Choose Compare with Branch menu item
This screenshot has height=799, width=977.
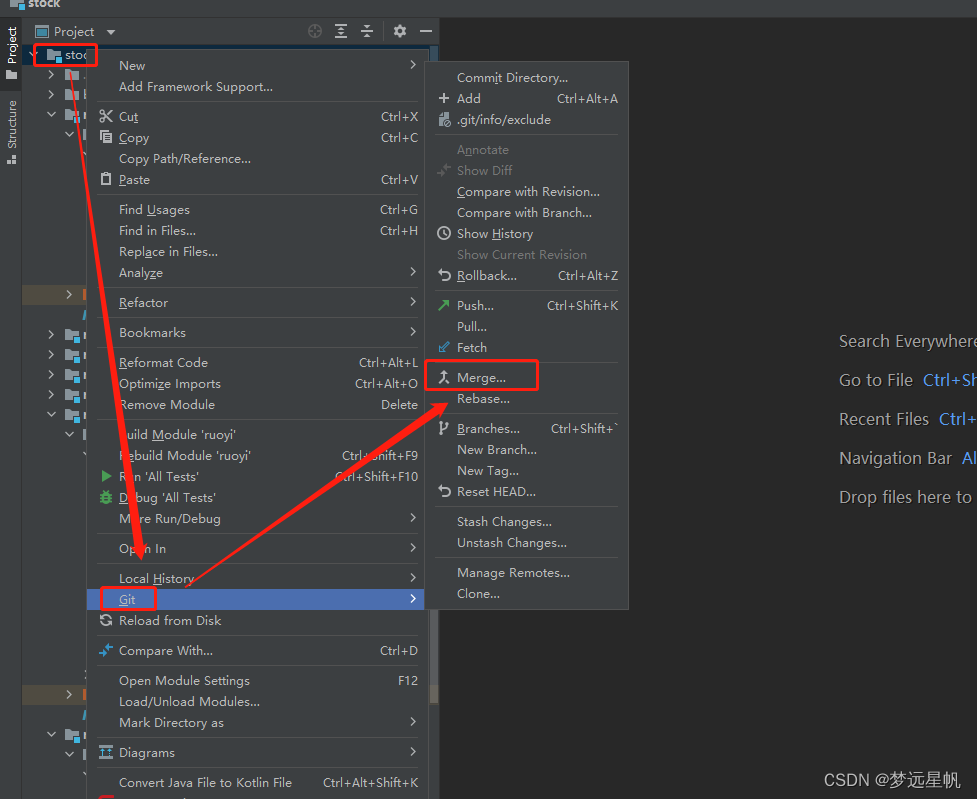527,213
